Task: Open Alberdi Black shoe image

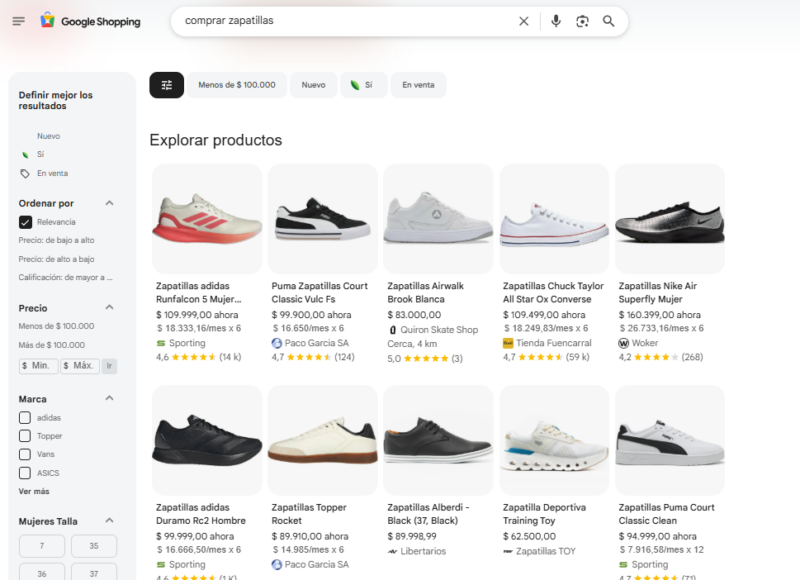Action: (x=438, y=440)
